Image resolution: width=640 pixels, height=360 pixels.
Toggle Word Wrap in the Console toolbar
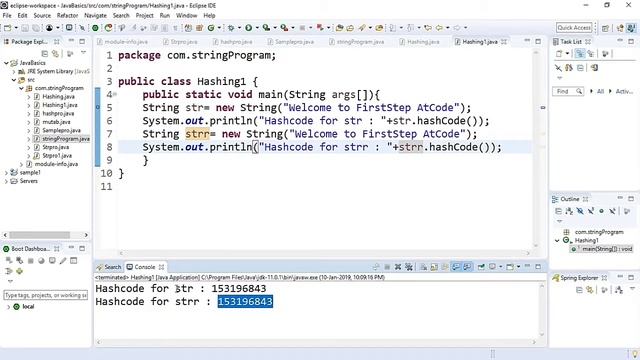(445, 267)
